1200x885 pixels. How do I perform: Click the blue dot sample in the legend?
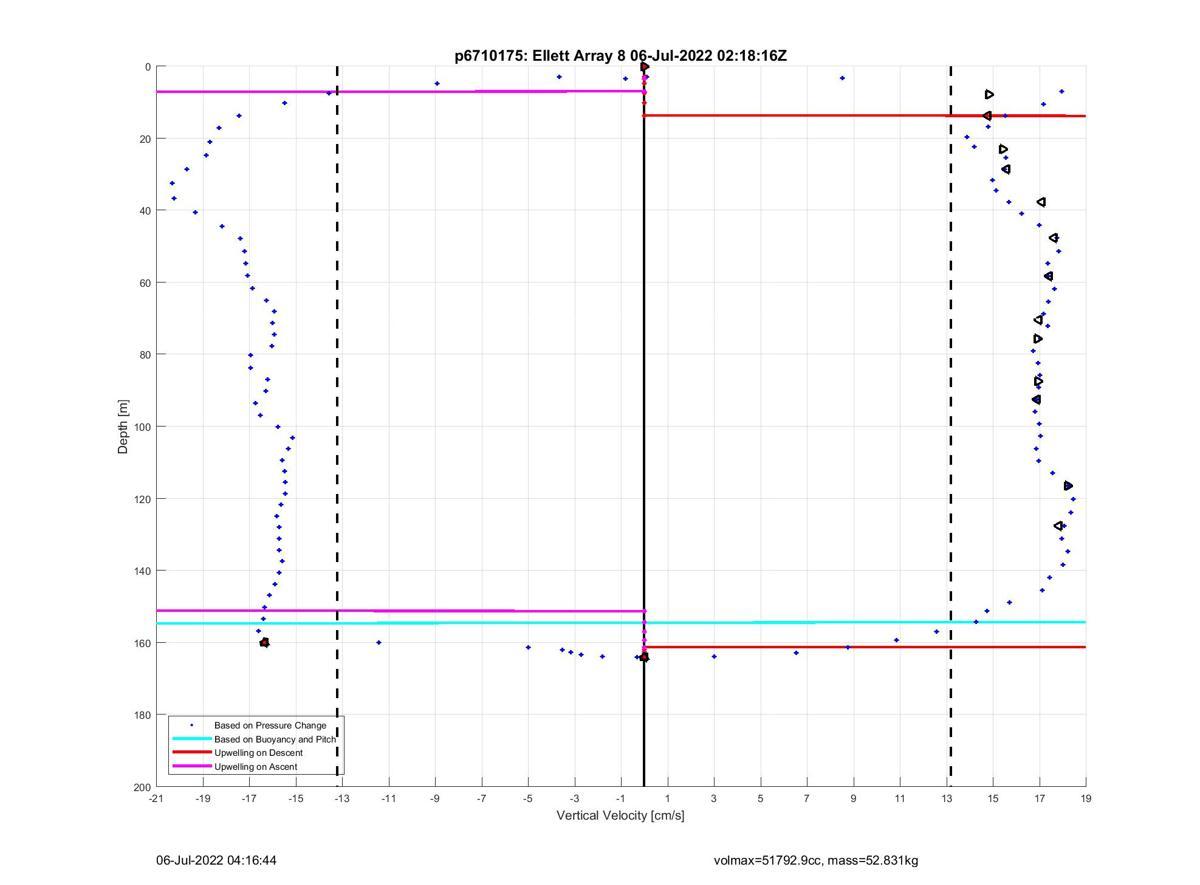(192, 725)
